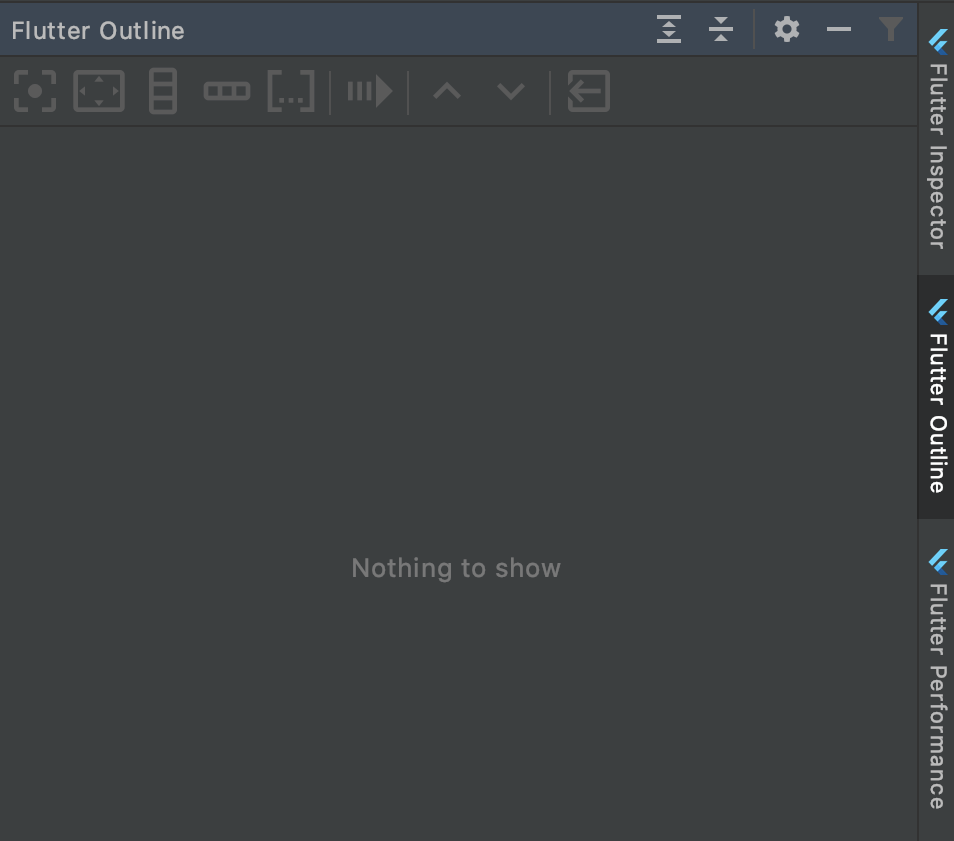Click the Wrap with Row icon

click(227, 91)
